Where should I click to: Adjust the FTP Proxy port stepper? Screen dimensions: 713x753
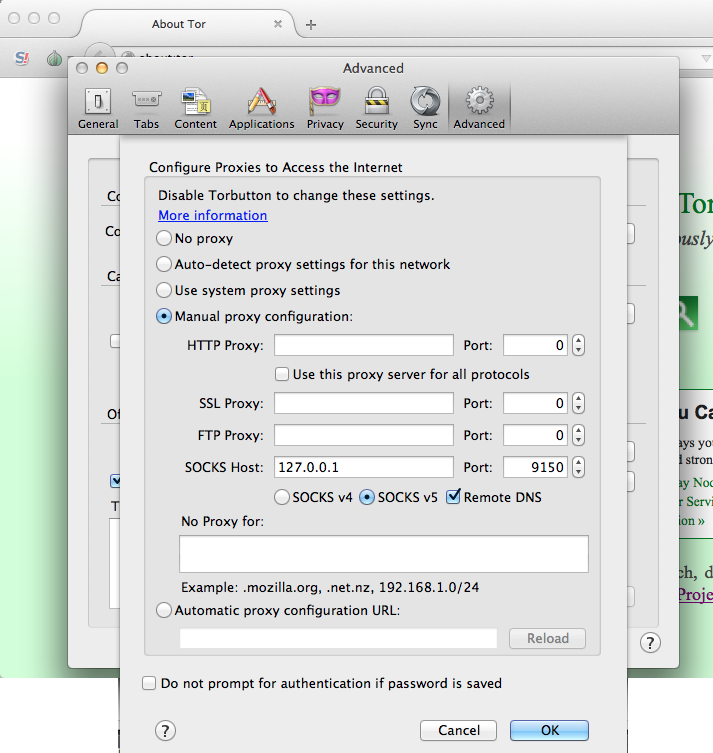point(579,435)
